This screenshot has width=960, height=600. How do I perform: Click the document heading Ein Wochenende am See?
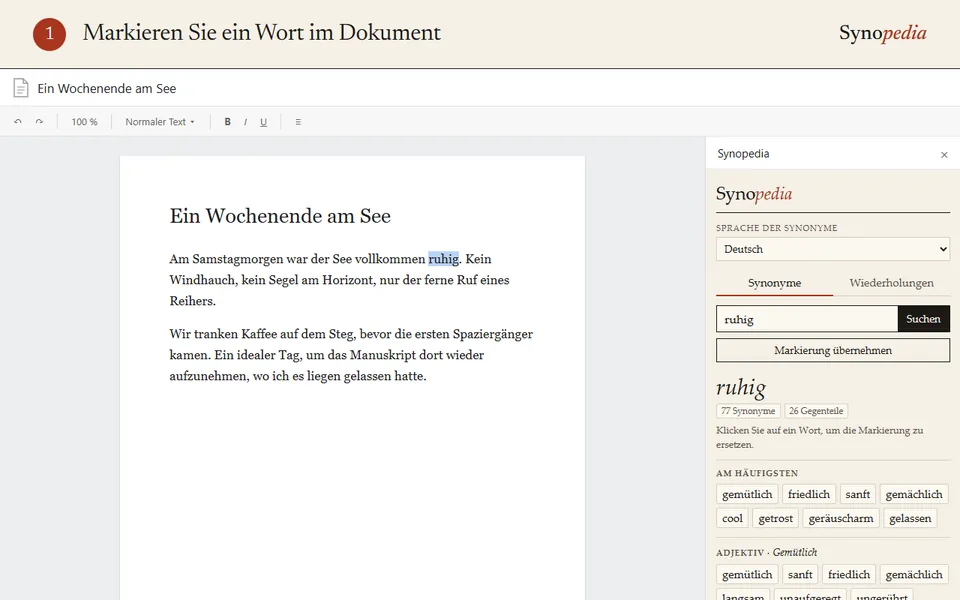[x=280, y=216]
